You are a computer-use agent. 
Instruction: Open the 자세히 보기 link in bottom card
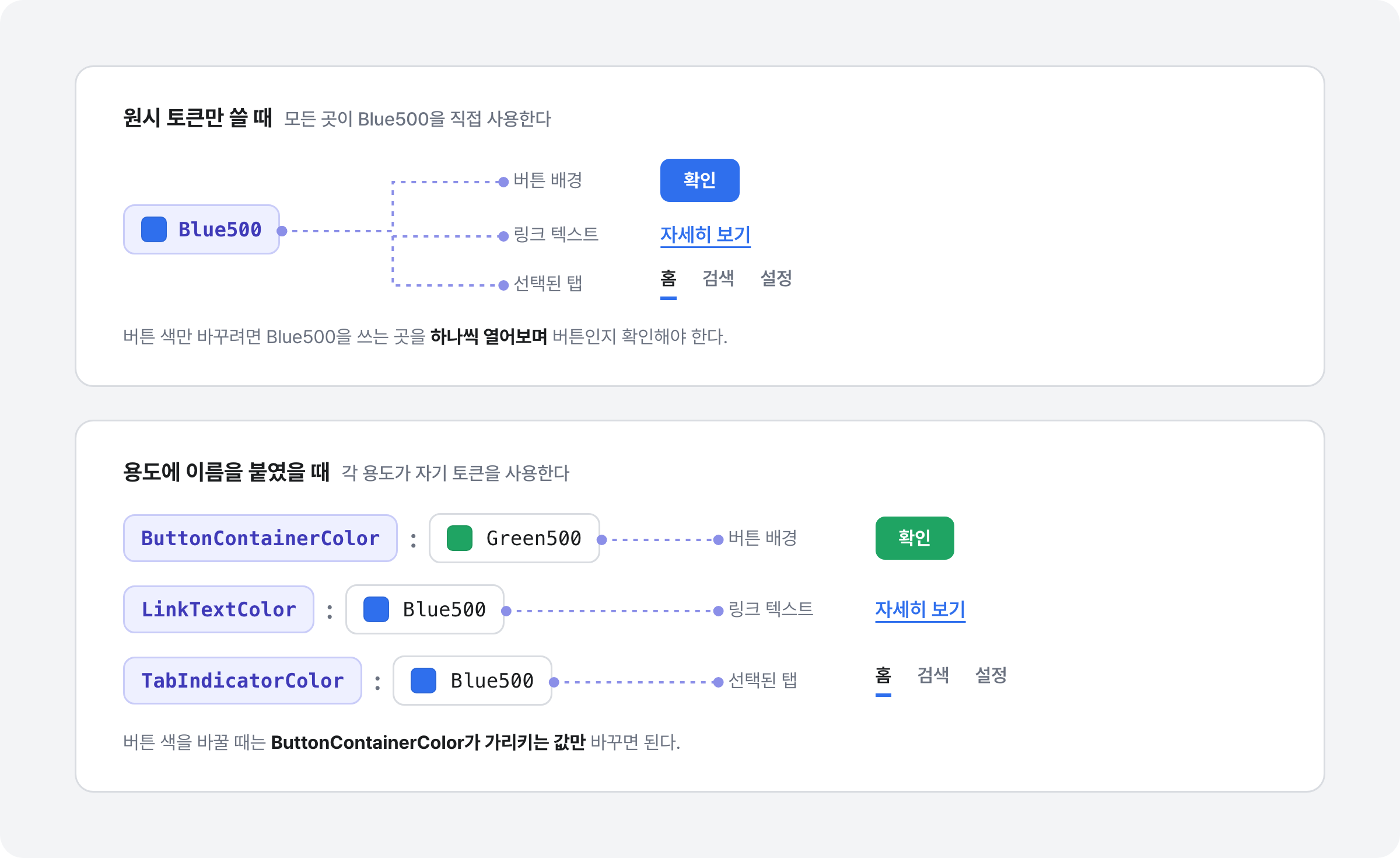point(920,609)
